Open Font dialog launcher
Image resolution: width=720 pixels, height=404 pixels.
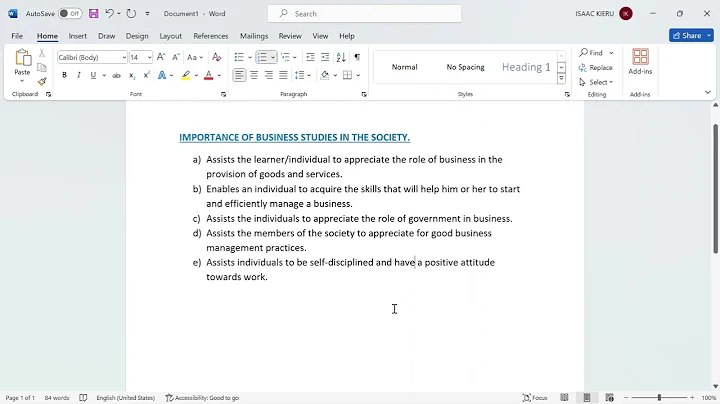[x=223, y=94]
